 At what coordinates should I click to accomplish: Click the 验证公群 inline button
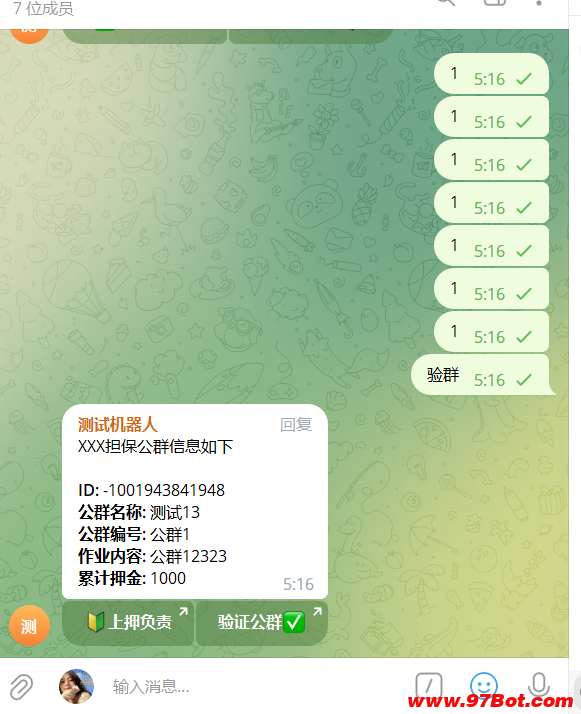tap(262, 623)
